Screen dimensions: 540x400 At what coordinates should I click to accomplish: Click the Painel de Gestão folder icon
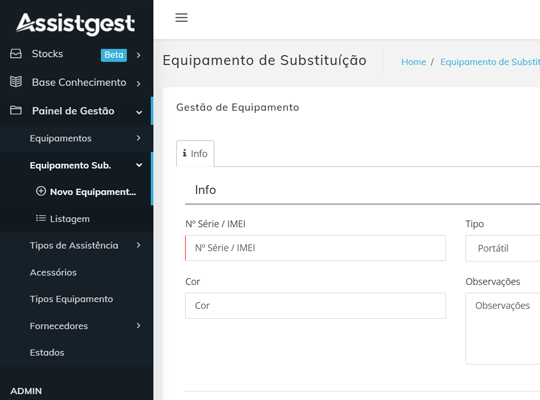[x=16, y=111]
